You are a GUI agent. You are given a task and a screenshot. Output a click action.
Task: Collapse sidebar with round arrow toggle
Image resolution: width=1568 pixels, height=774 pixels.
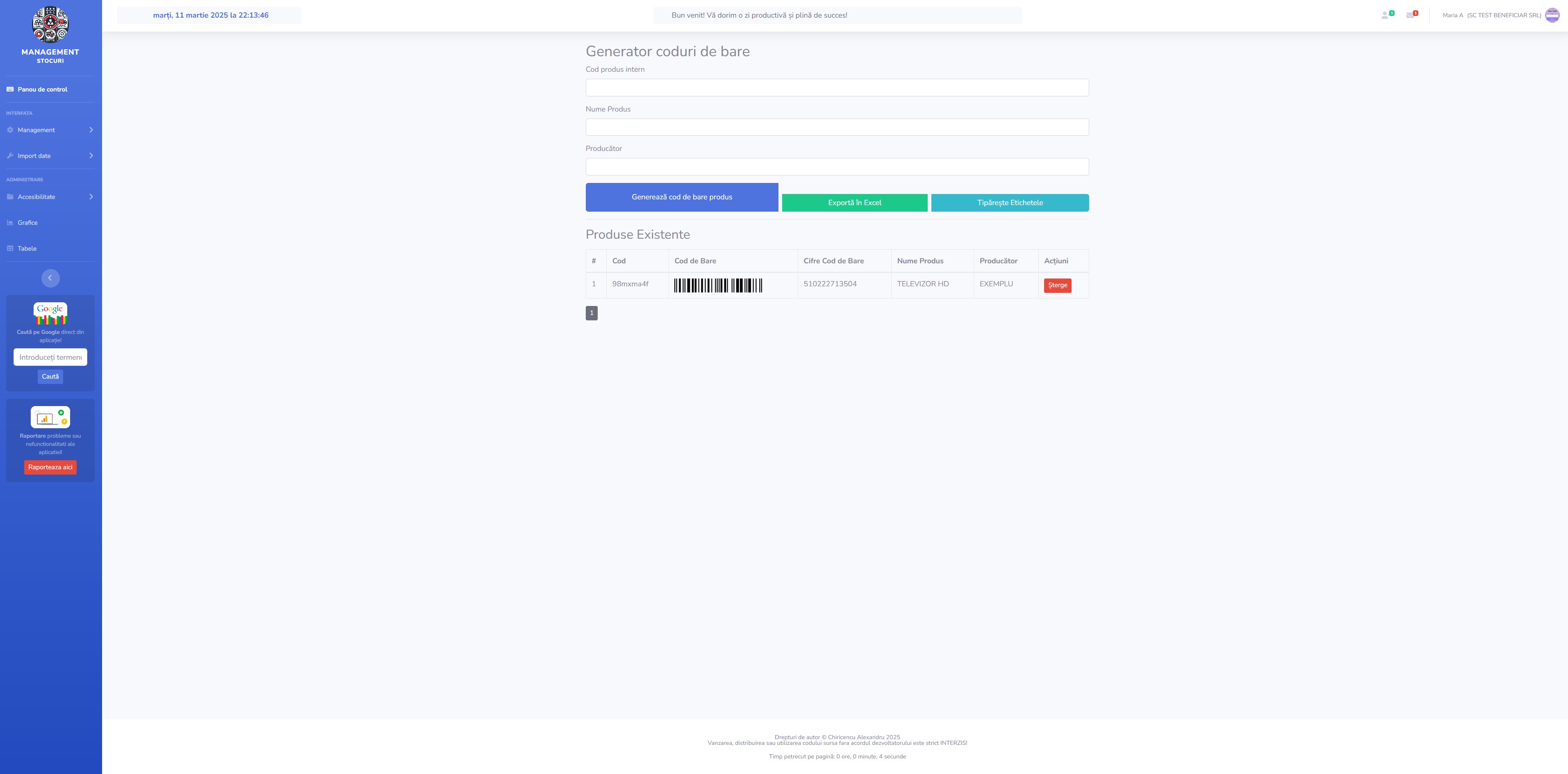tap(50, 278)
